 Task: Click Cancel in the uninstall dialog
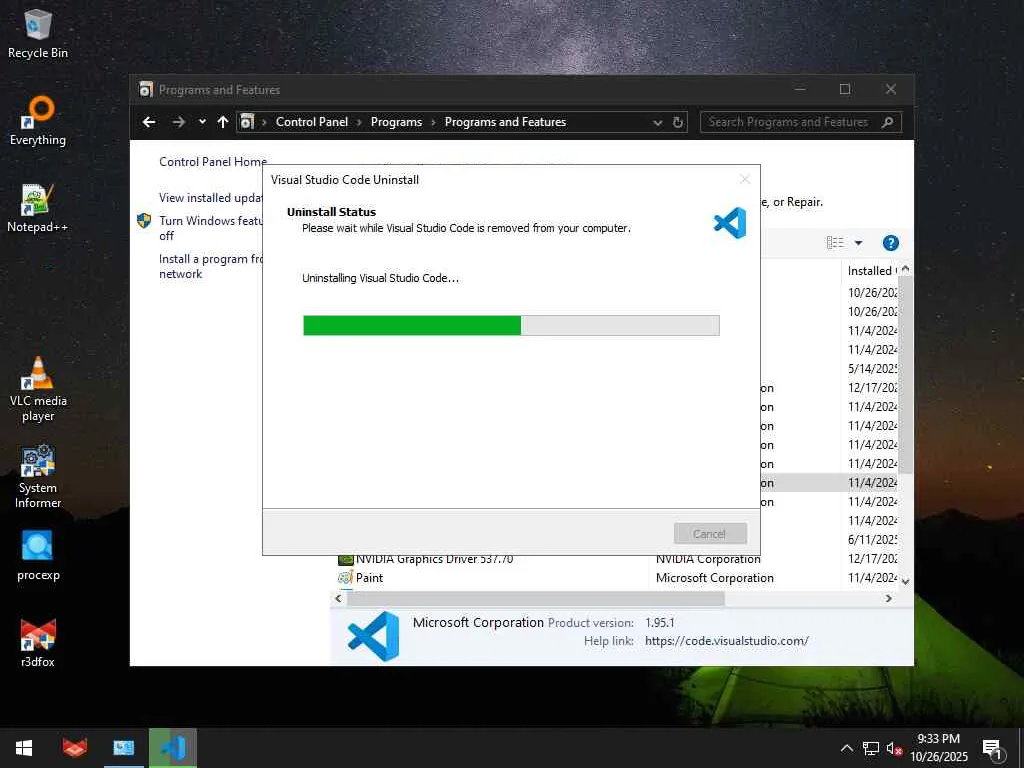click(710, 534)
